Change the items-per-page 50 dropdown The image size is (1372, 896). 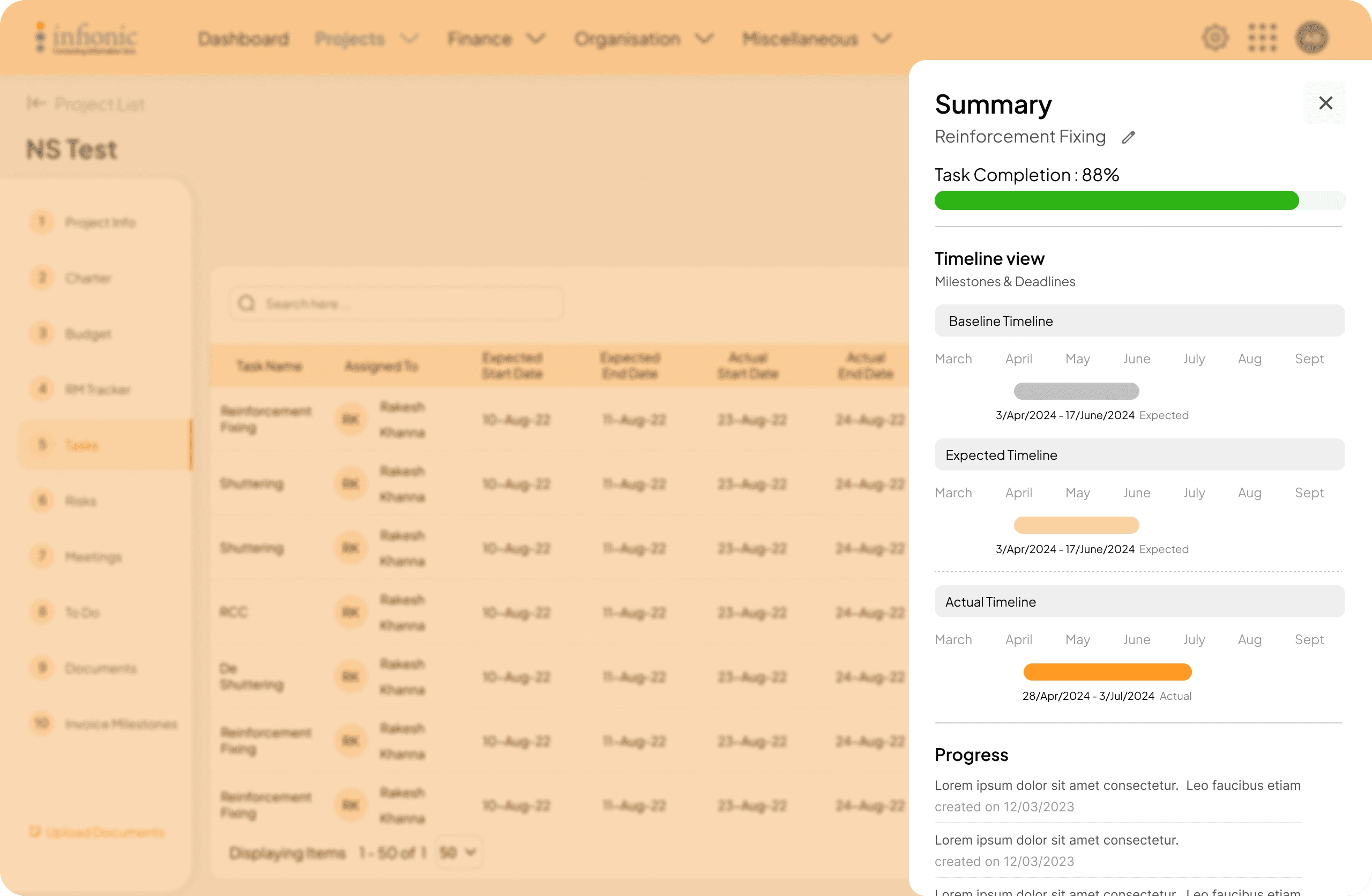tap(458, 852)
